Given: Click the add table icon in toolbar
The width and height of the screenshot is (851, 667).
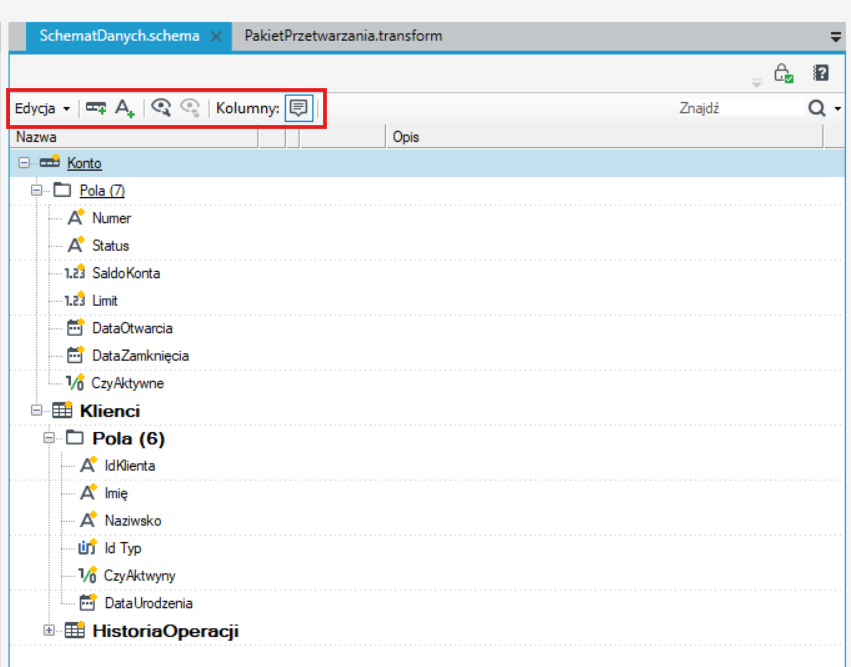Looking at the screenshot, I should 96,108.
